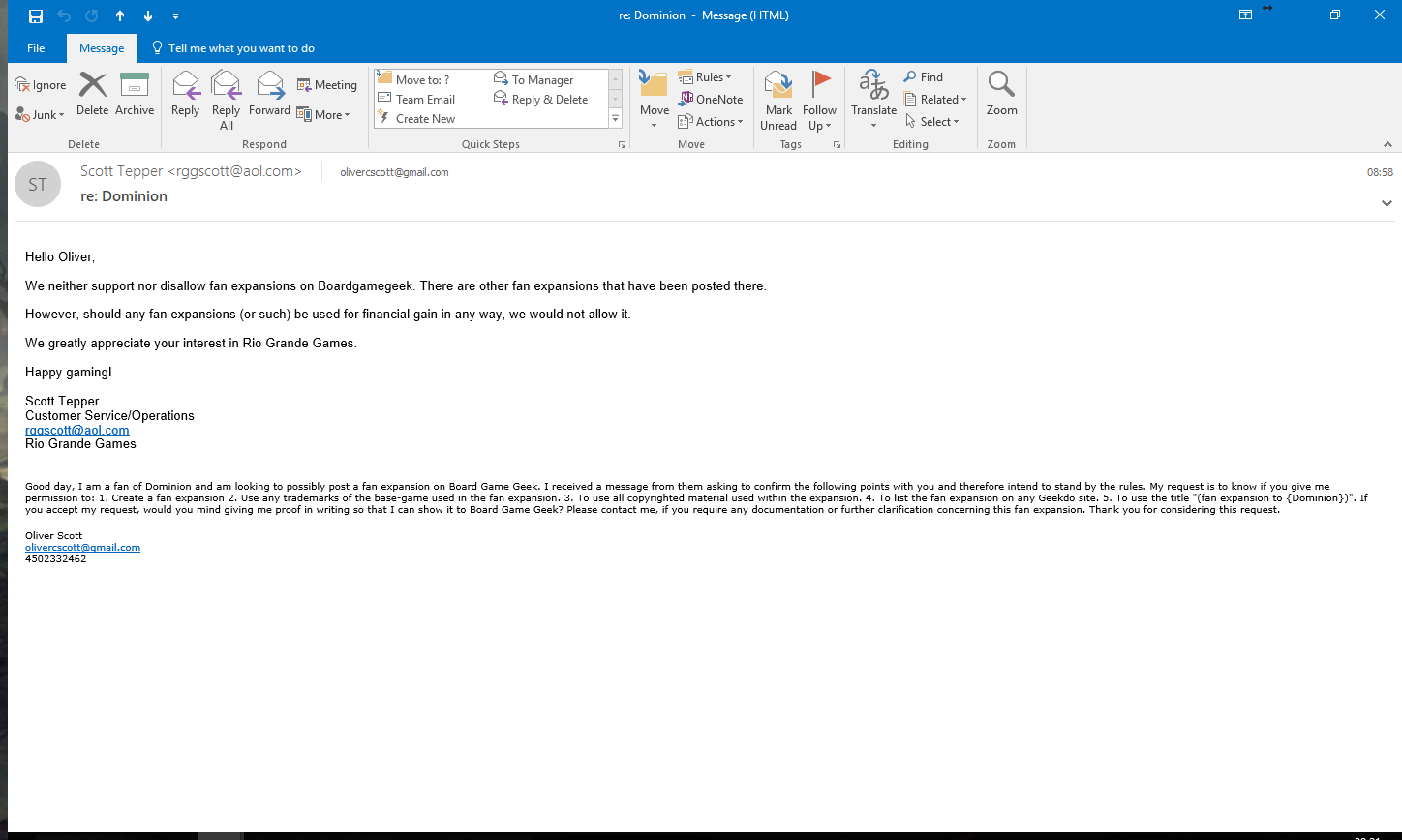Open the More respond actions dropdown
1402x840 pixels.
click(324, 114)
